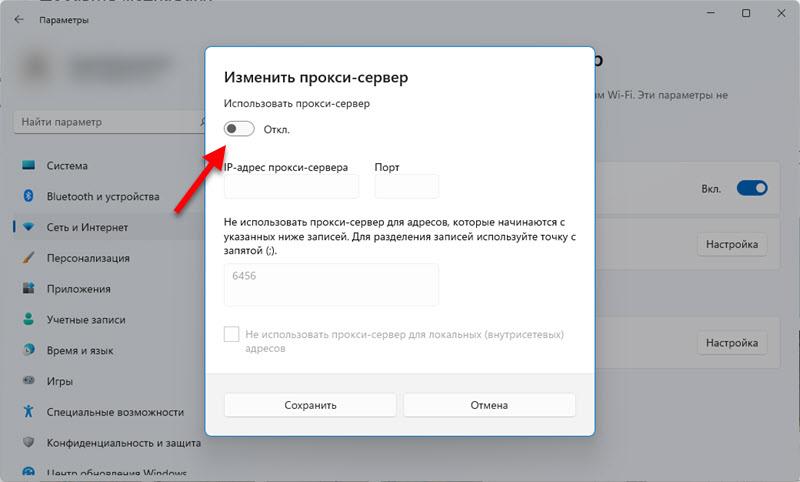Click the lower Настройка button
The image size is (800, 482).
732,343
